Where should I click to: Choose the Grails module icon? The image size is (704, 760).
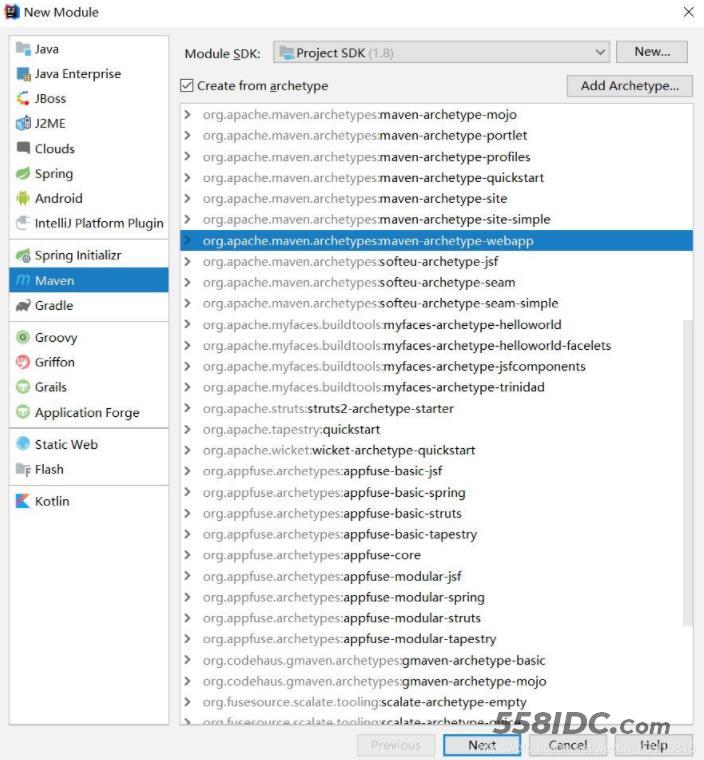coord(23,387)
